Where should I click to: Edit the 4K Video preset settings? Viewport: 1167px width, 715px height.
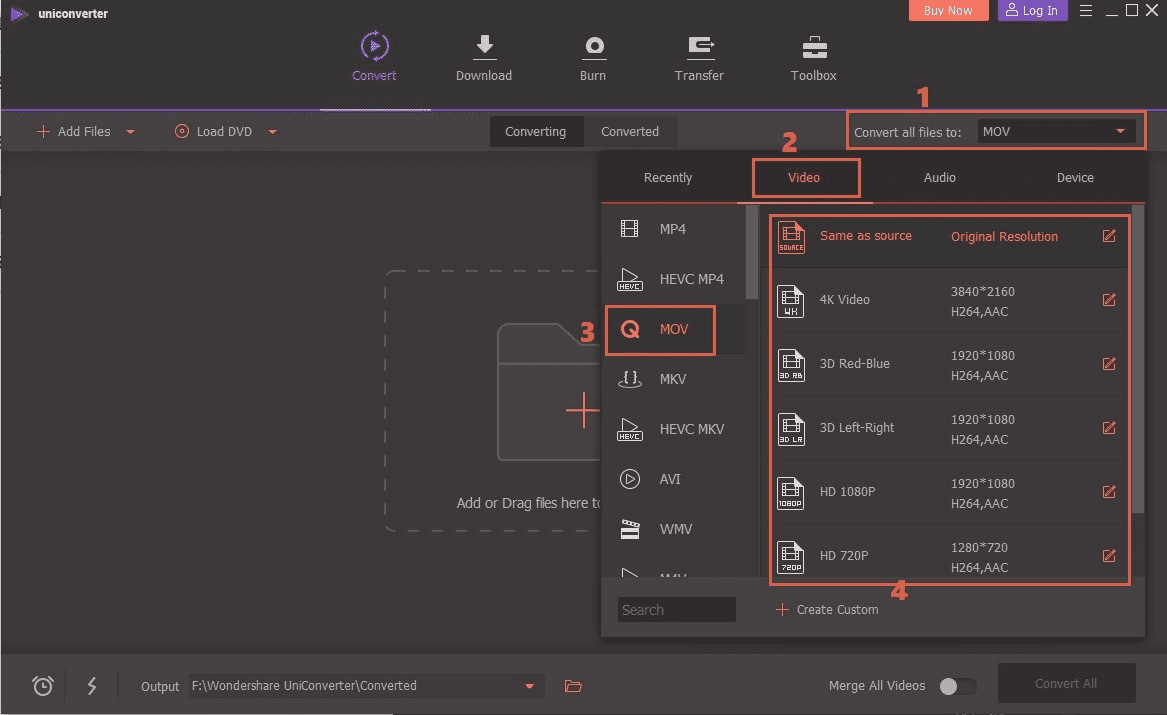point(1108,300)
